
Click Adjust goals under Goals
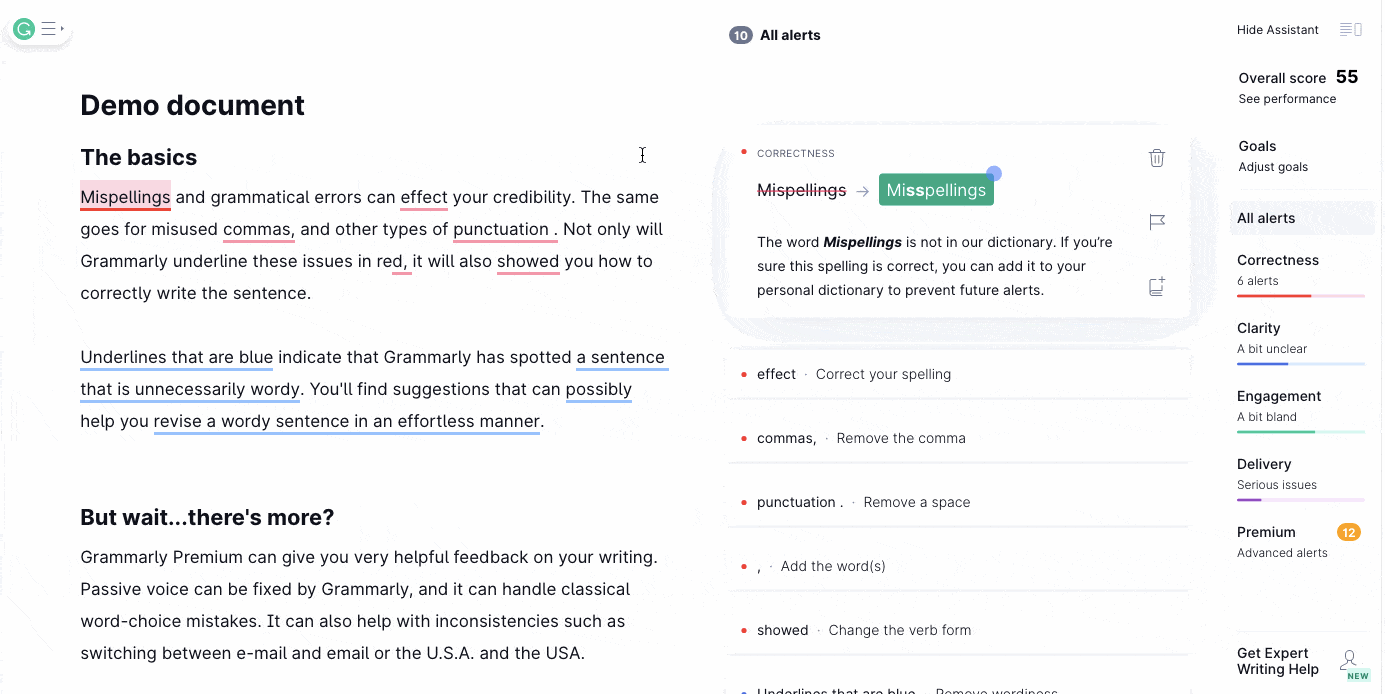pyautogui.click(x=1273, y=167)
